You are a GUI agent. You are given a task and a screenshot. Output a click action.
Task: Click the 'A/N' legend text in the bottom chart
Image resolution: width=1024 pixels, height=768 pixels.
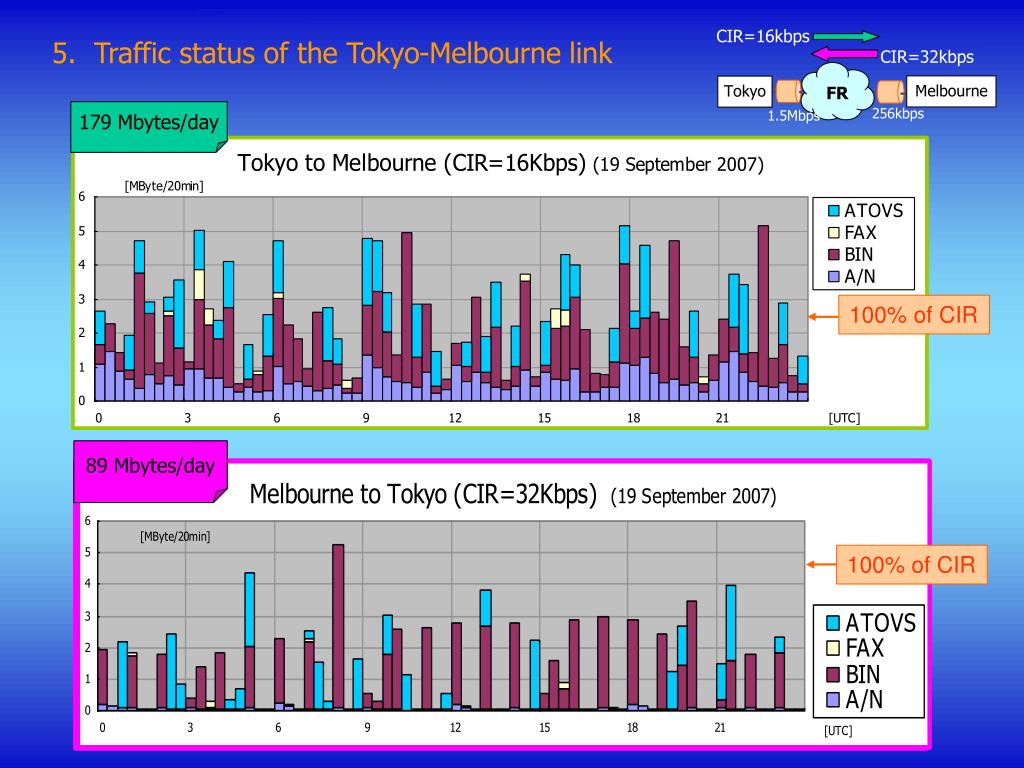pyautogui.click(x=864, y=699)
